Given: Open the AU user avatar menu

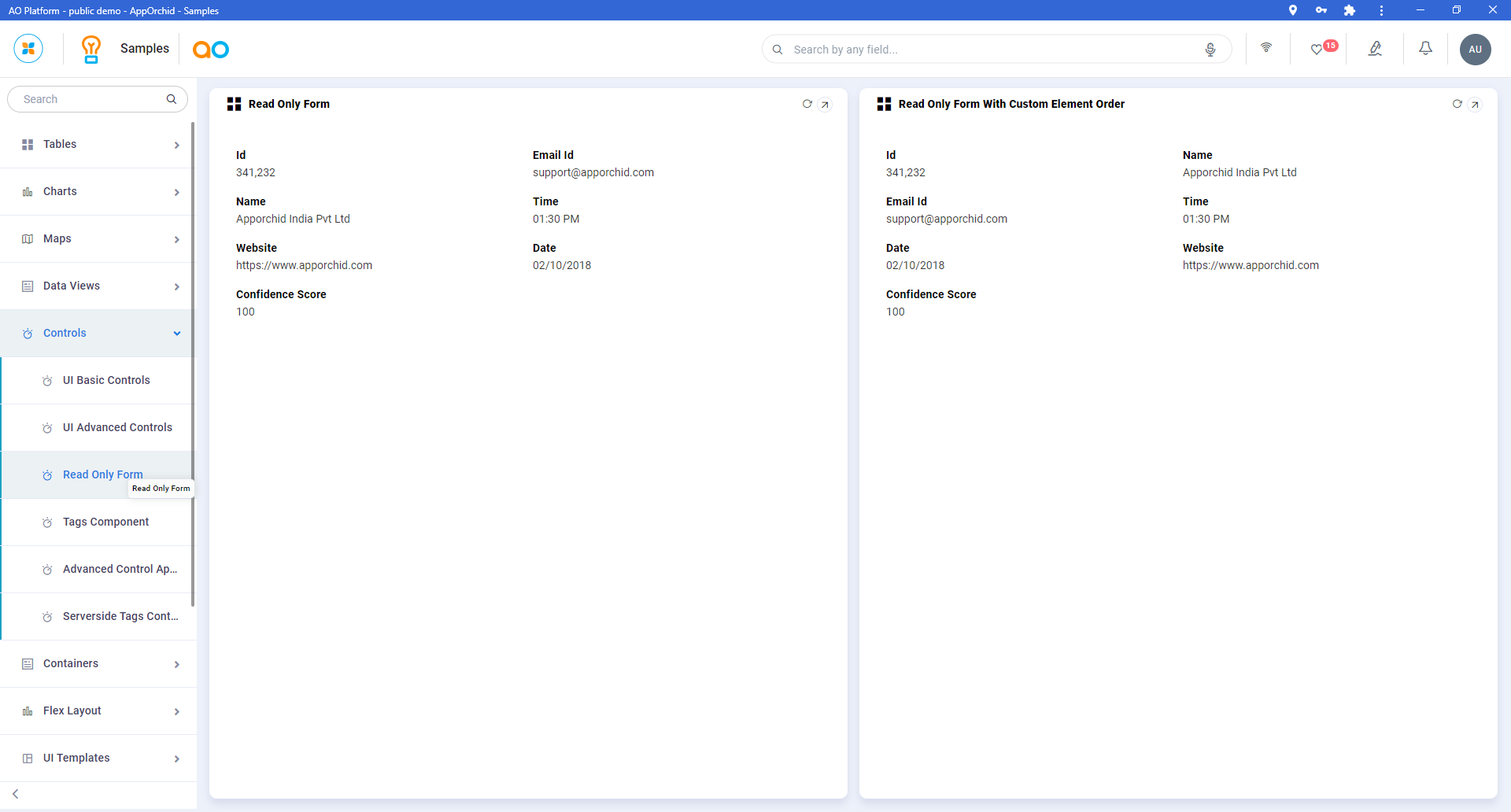Looking at the screenshot, I should pos(1475,50).
